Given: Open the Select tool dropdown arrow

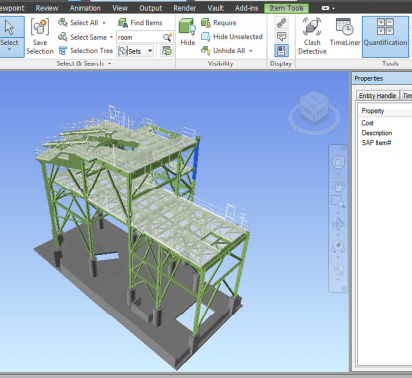Looking at the screenshot, I should (x=9, y=49).
